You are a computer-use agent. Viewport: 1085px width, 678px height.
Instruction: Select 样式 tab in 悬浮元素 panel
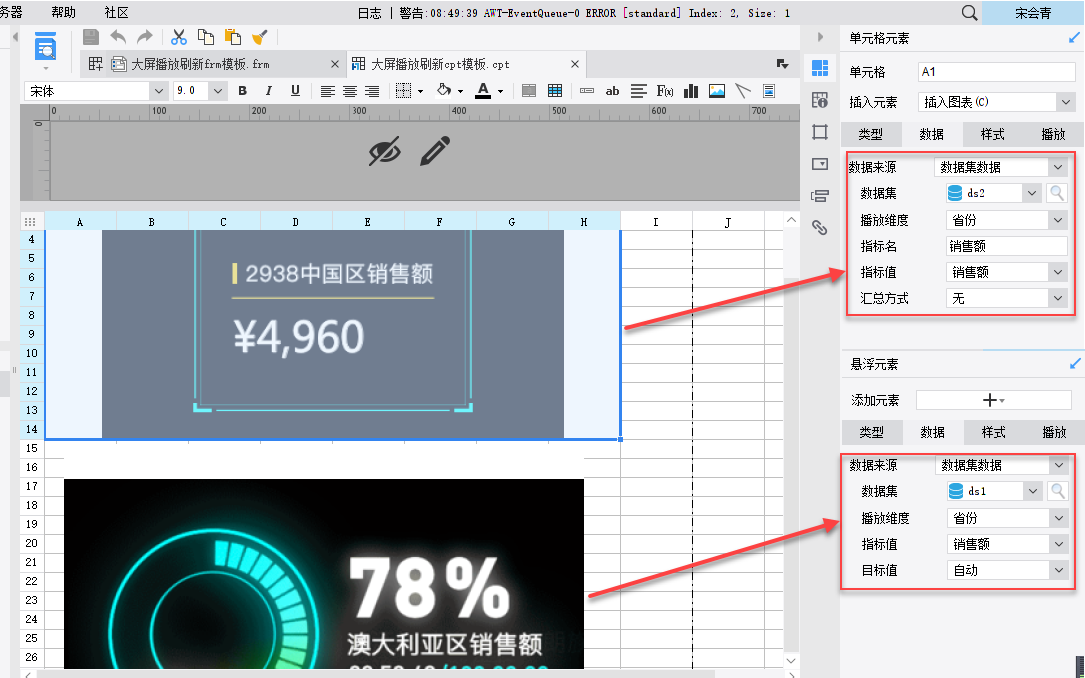point(993,432)
